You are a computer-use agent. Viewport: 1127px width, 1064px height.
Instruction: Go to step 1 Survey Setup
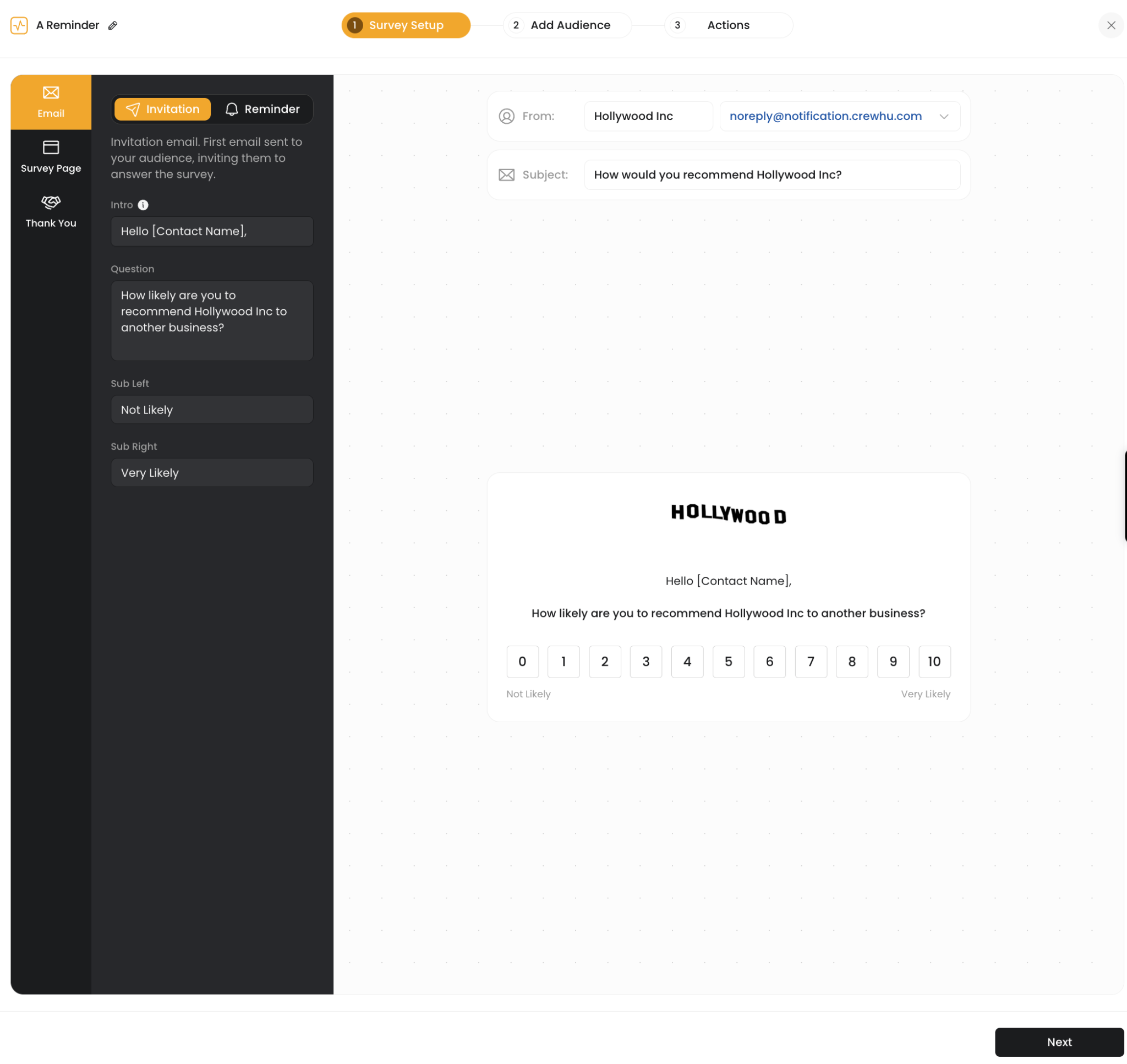click(406, 25)
